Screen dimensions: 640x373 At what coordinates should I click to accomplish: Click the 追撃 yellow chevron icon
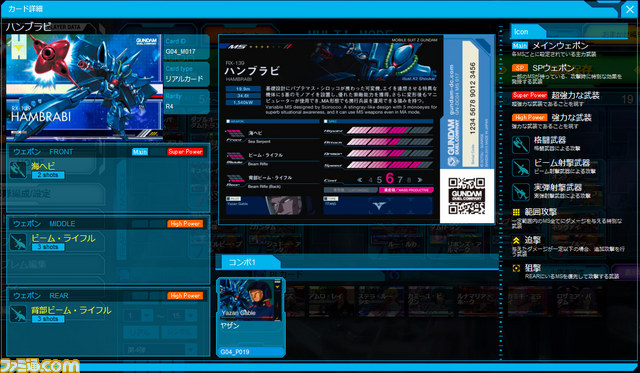(x=516, y=241)
